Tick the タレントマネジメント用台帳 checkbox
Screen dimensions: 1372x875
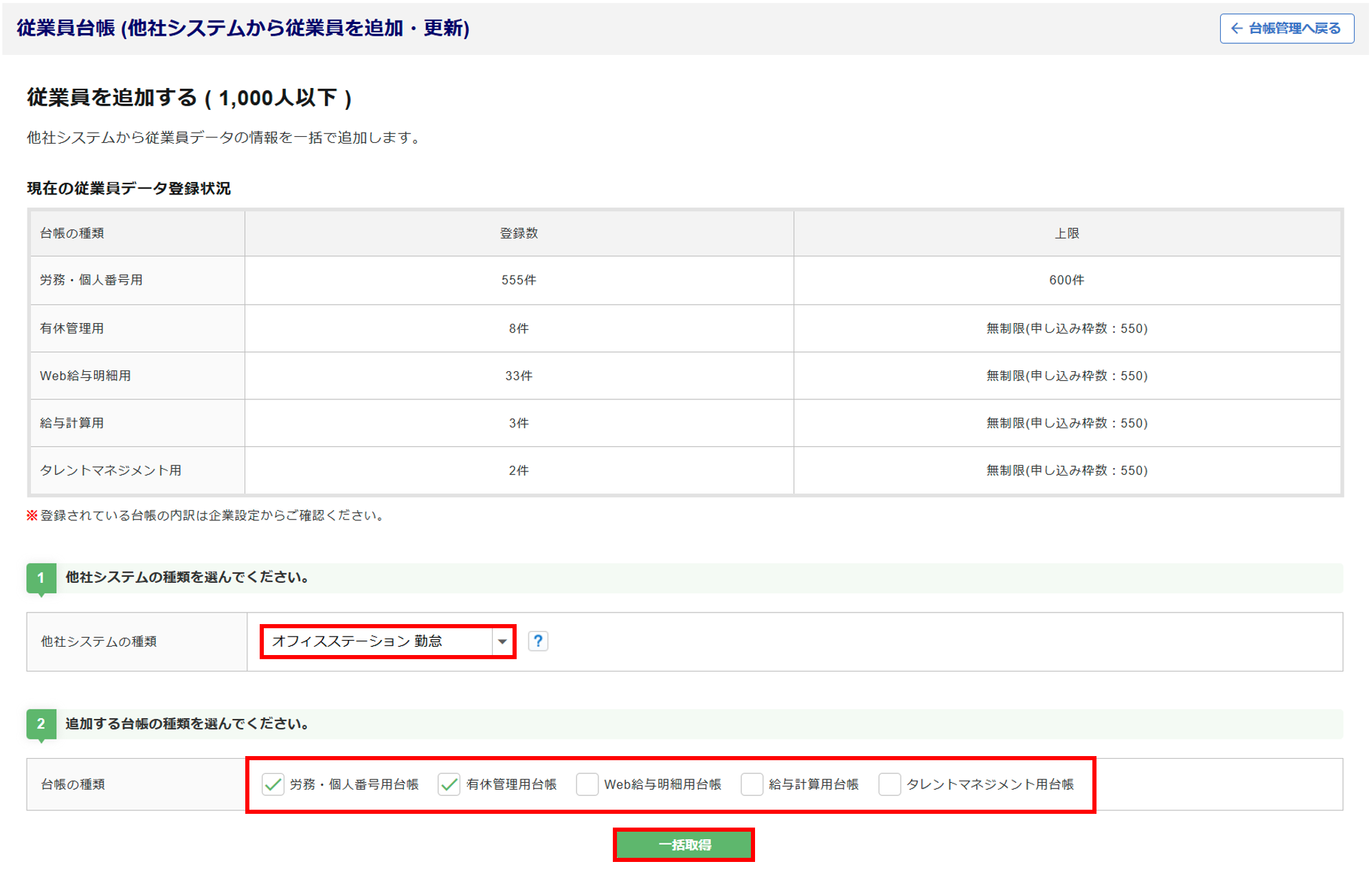889,784
